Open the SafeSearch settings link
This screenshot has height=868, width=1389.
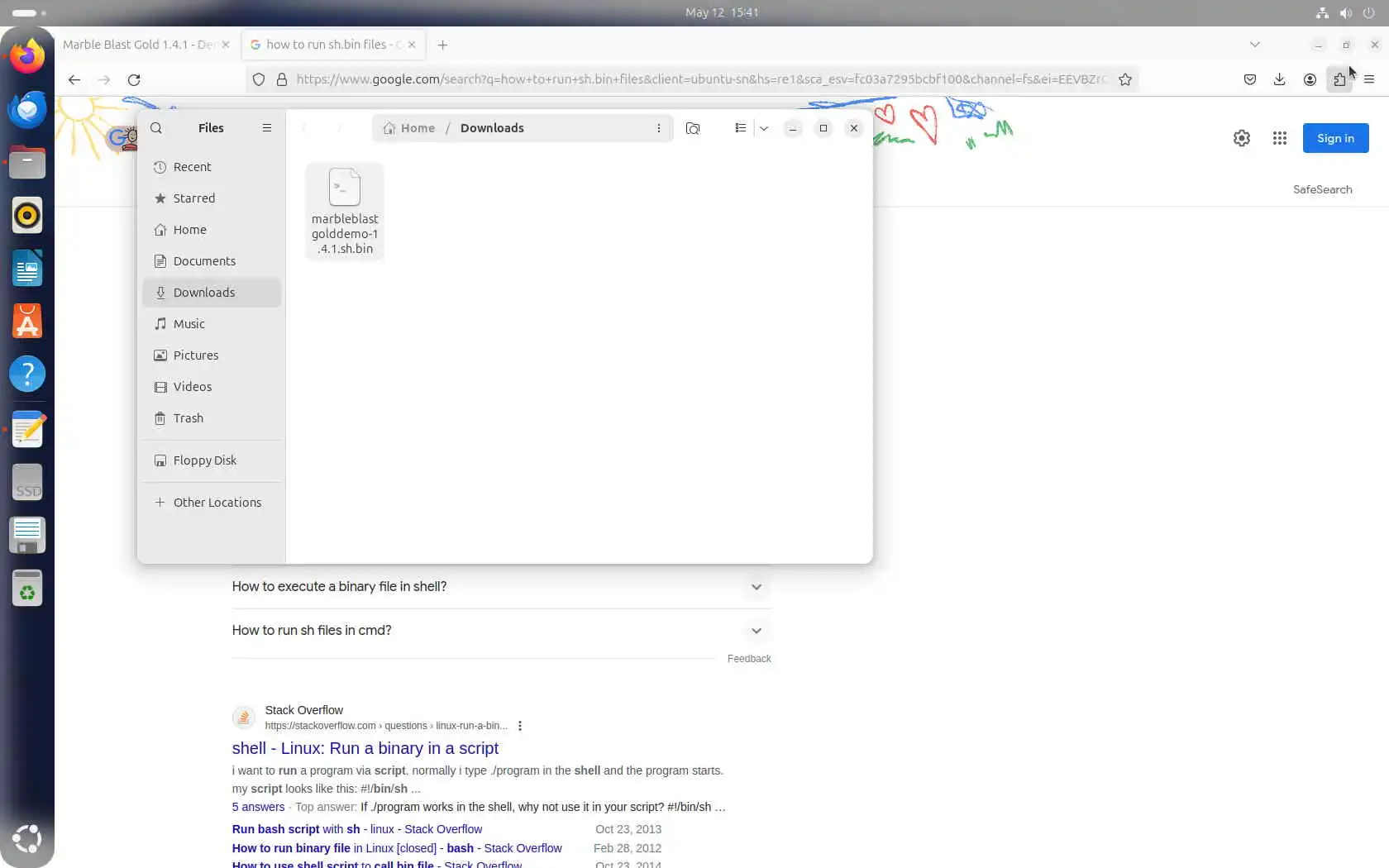1322,189
